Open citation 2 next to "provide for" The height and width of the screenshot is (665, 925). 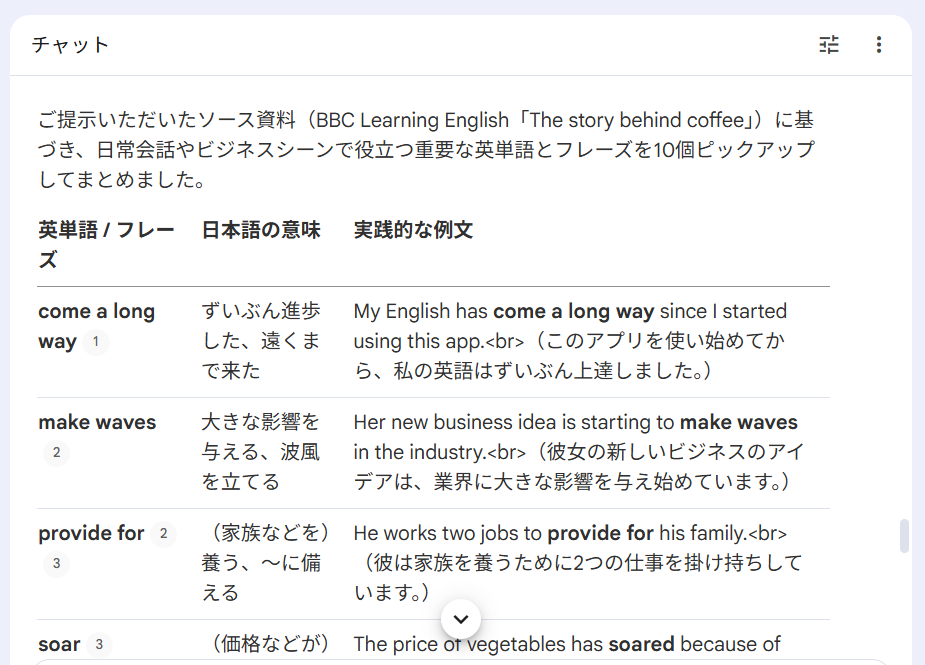163,534
